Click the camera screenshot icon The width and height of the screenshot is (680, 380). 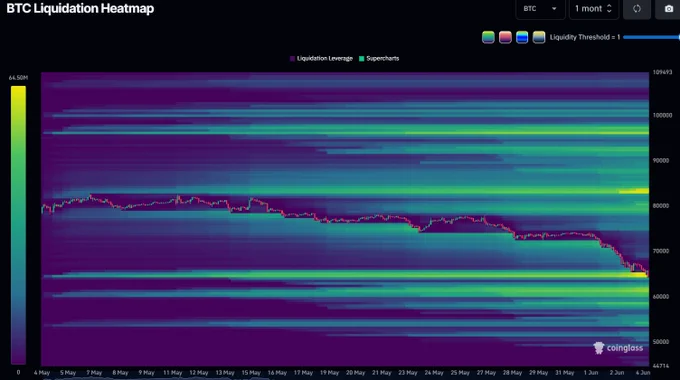668,9
